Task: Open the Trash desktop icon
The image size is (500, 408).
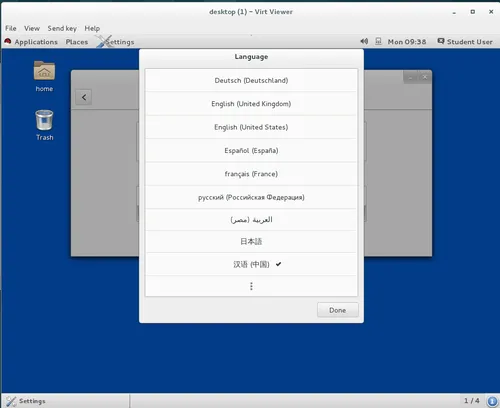Action: tap(44, 120)
